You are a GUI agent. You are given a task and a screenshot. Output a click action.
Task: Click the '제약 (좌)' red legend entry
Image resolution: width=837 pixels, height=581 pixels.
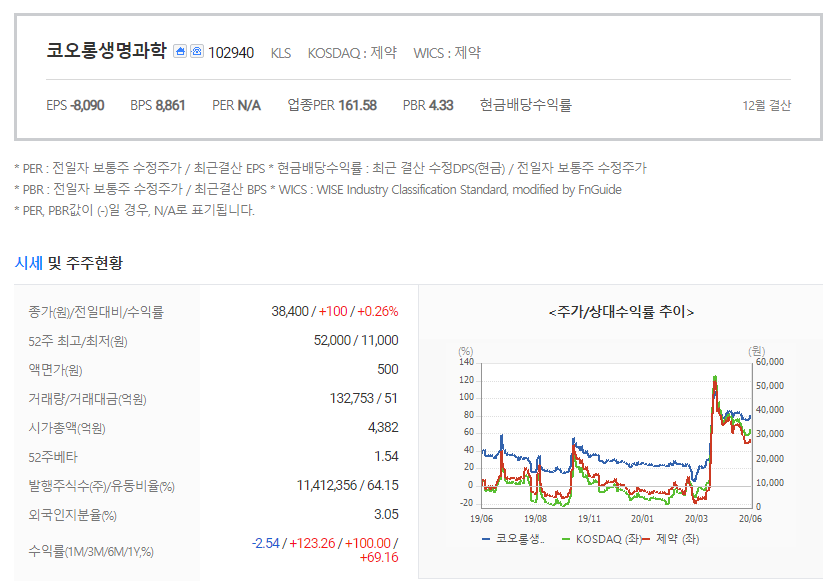(672, 539)
